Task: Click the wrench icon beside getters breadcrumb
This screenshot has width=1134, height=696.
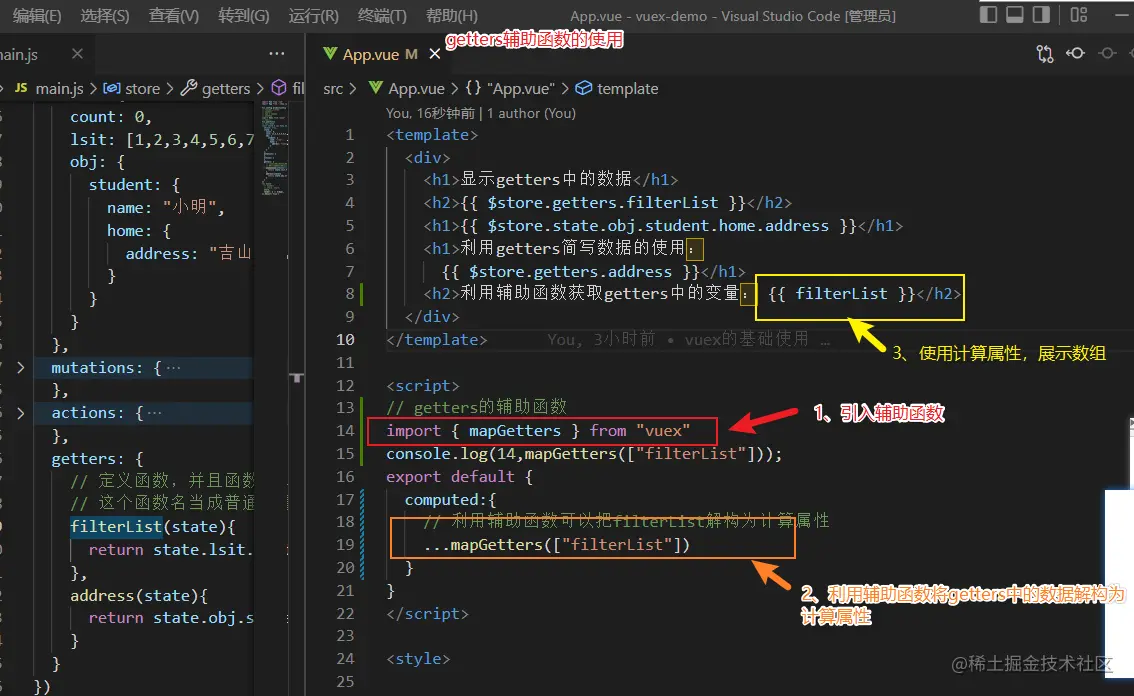Action: coord(188,88)
